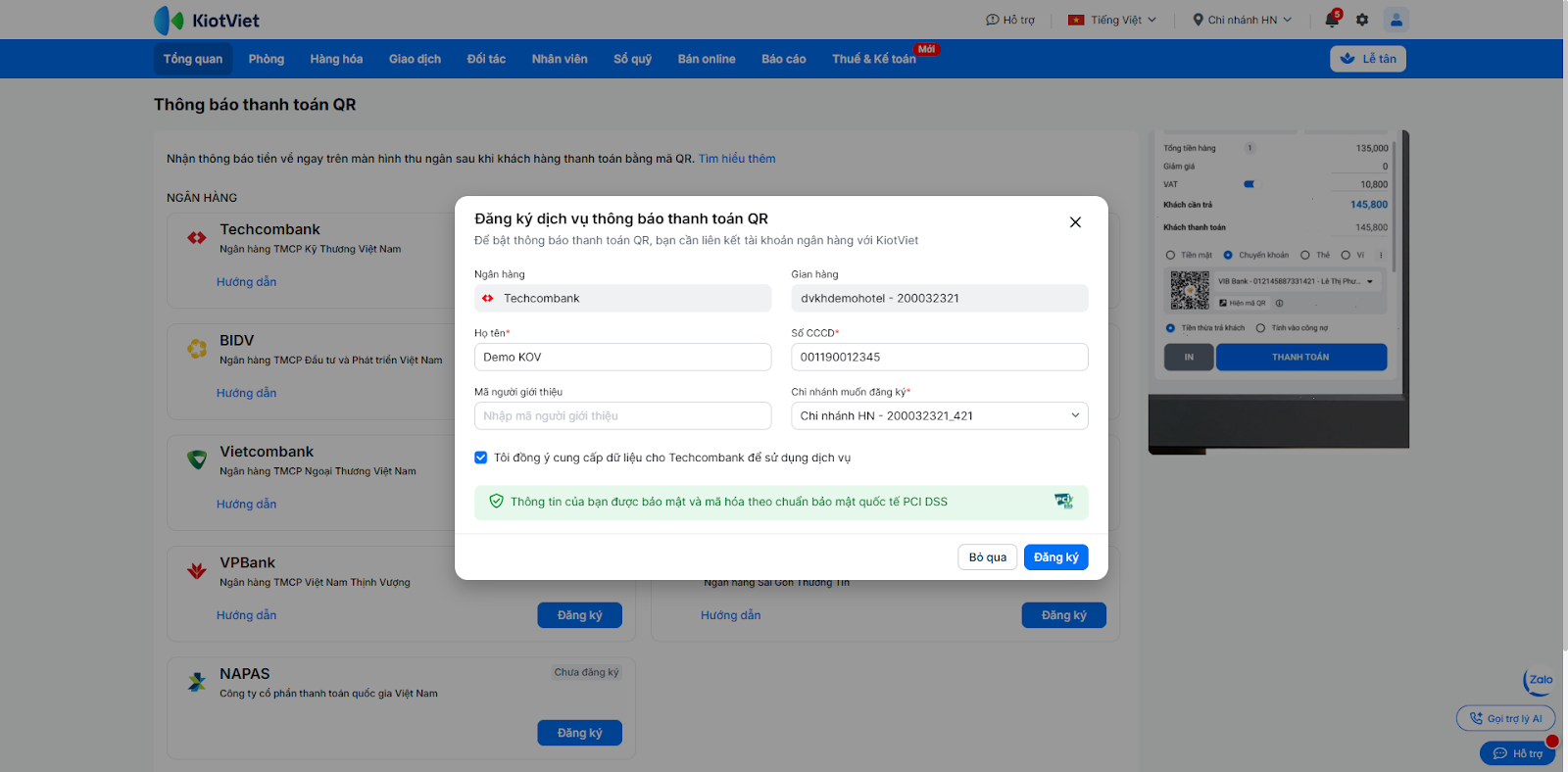Click the green shield icon in the security notice
Screen dimensions: 1568x772
[x=496, y=502]
